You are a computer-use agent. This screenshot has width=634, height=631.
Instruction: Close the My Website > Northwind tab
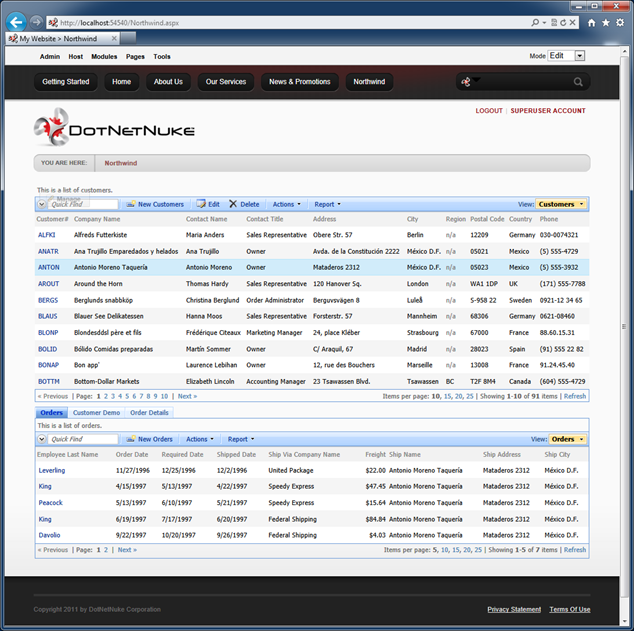(114, 38)
